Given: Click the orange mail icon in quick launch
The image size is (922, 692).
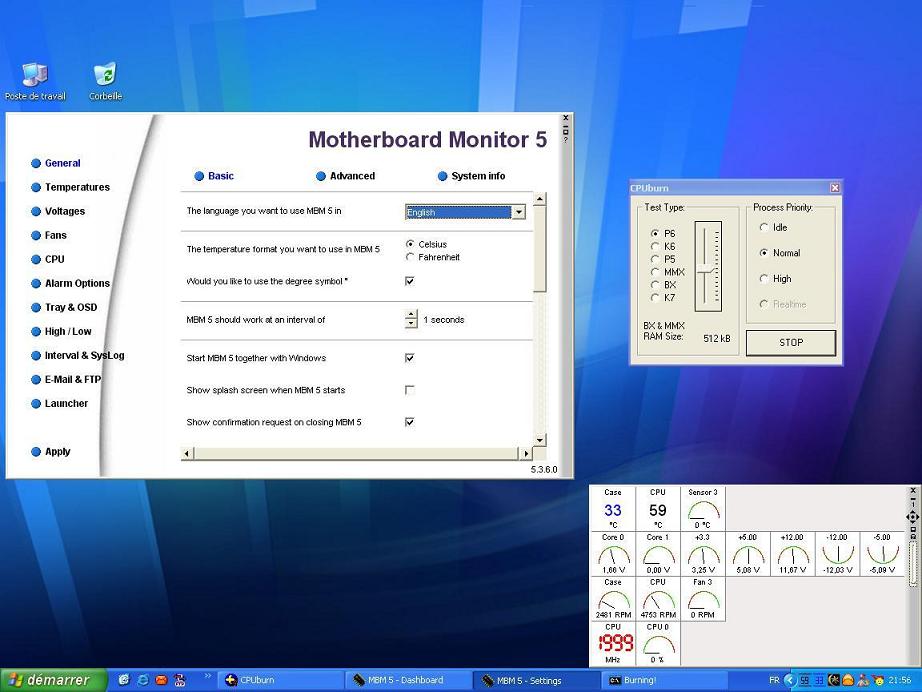Looking at the screenshot, I should pos(161,680).
